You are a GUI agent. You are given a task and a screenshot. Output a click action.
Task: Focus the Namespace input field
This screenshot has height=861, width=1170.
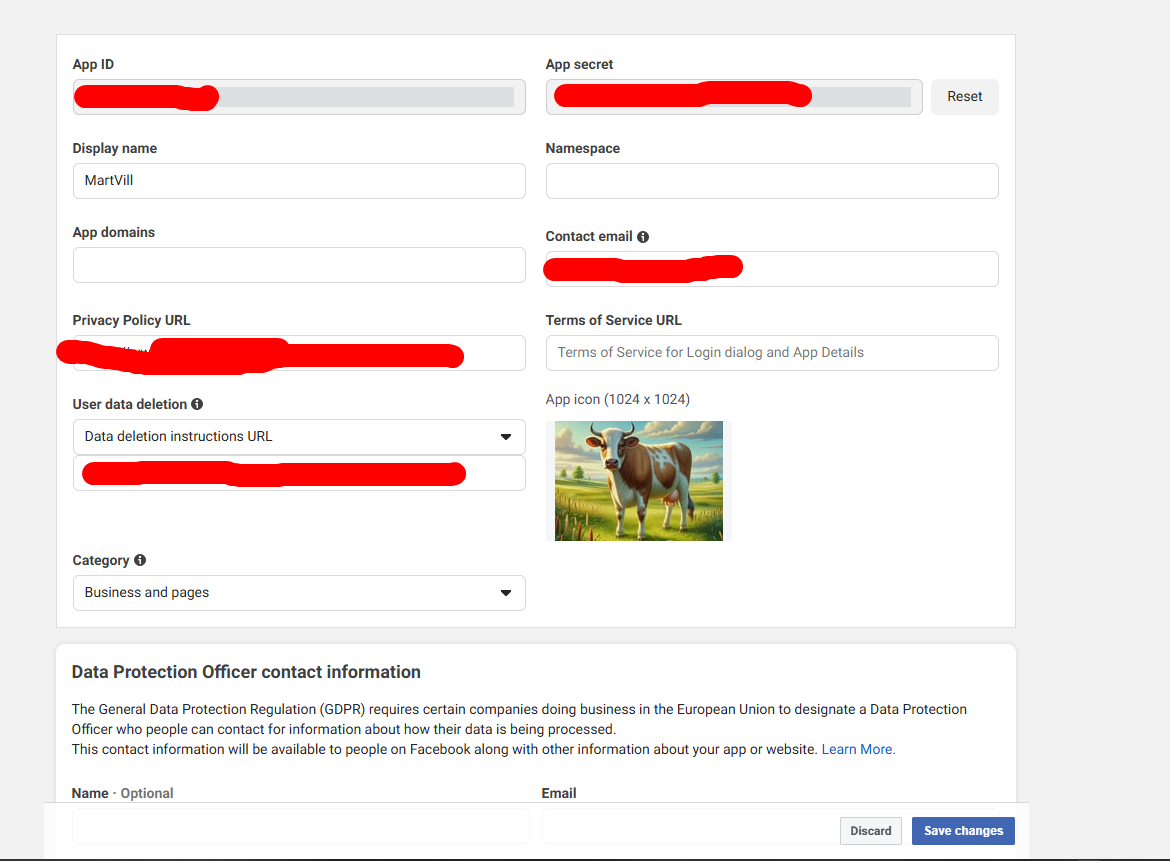(771, 181)
